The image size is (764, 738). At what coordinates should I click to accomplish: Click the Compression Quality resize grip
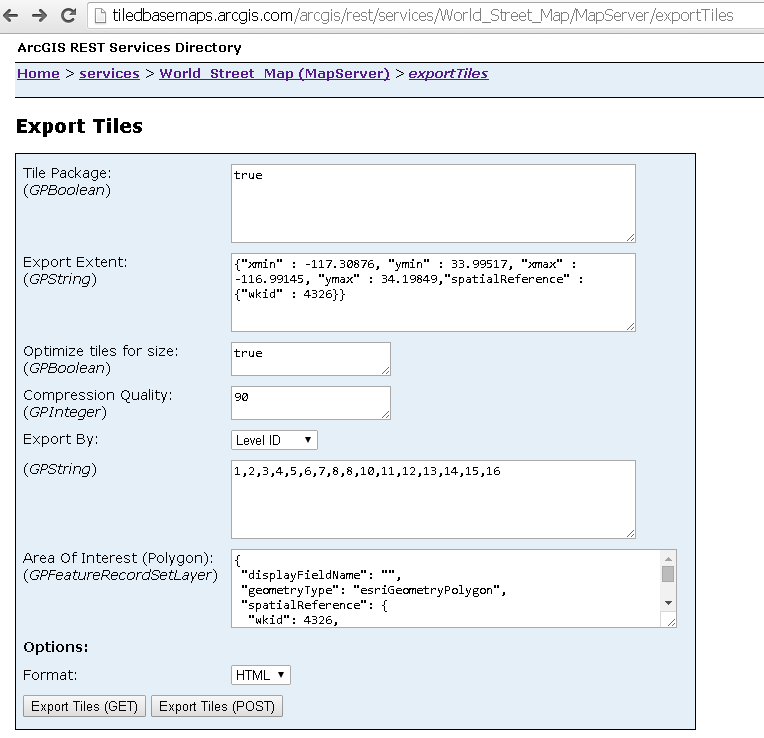click(385, 415)
